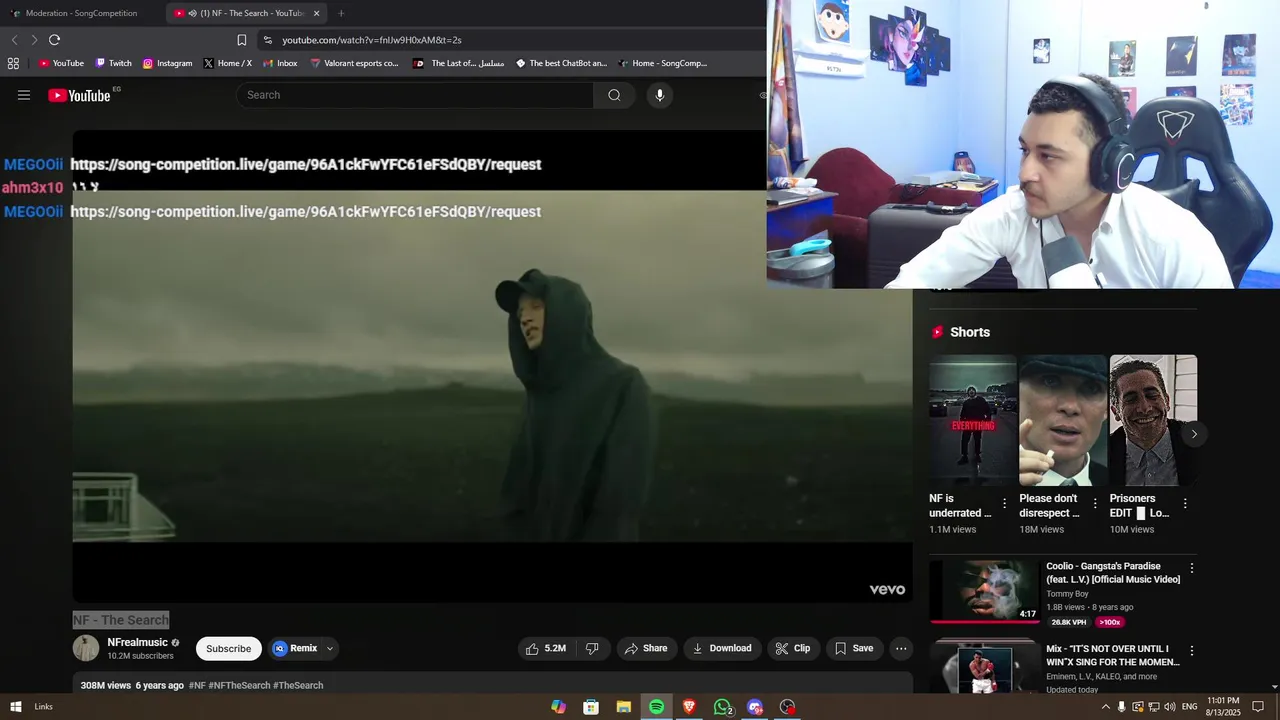This screenshot has height=720, width=1280.
Task: Go forward using the browser forward arrow
Action: tap(34, 40)
